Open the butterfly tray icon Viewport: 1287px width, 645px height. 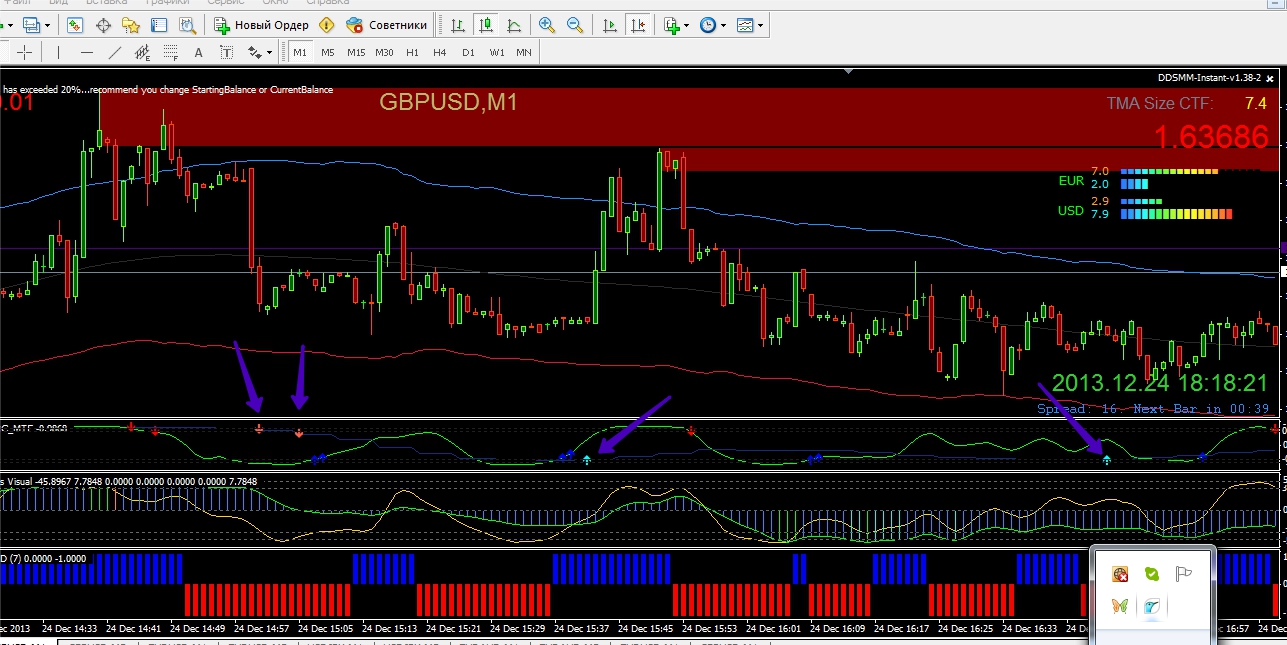(x=1120, y=606)
